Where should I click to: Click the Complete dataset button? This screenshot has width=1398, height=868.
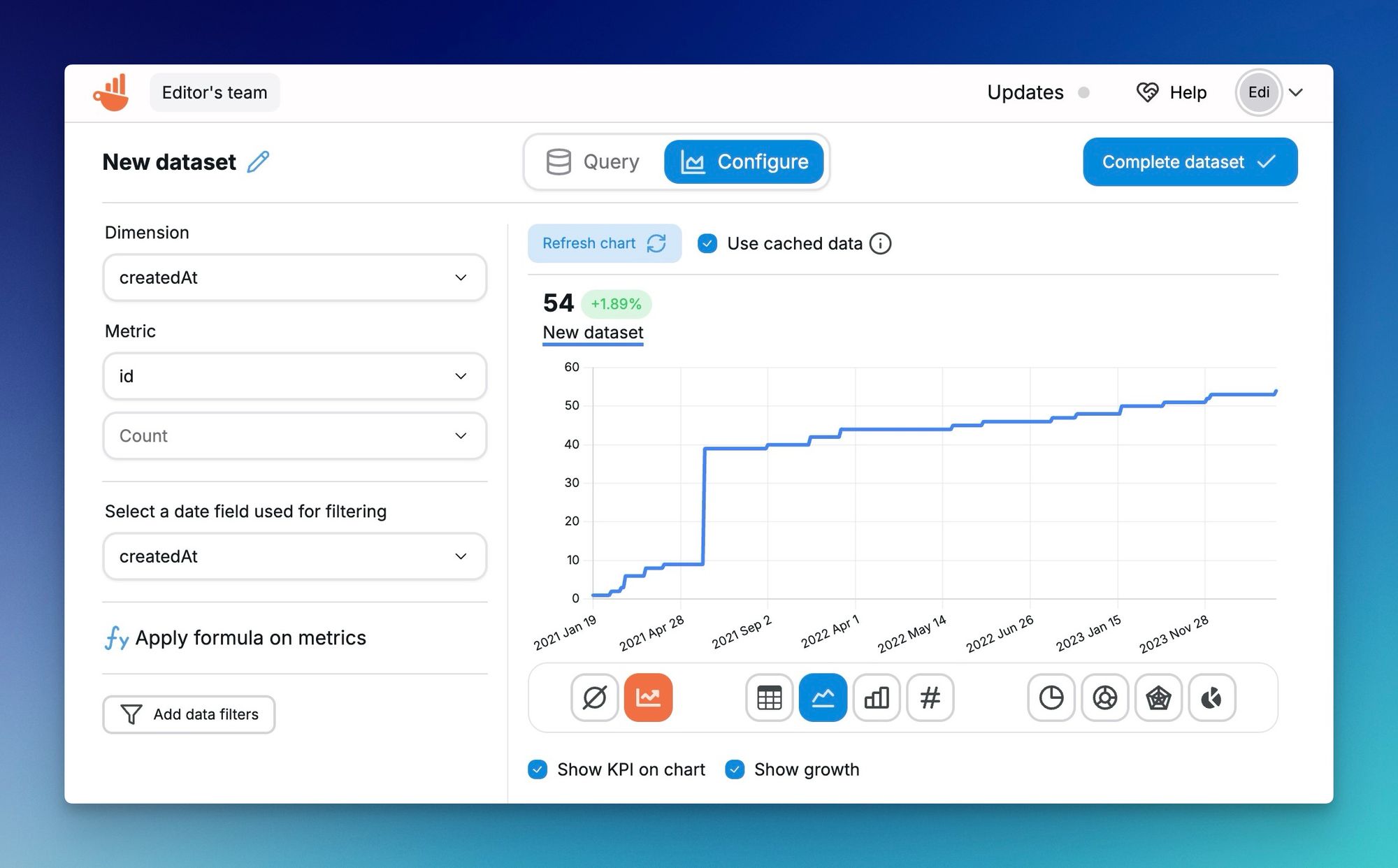click(1189, 161)
